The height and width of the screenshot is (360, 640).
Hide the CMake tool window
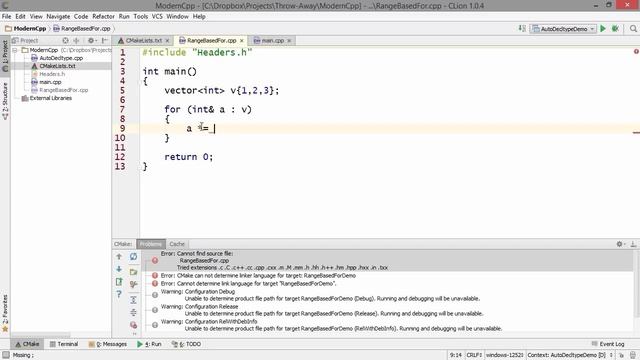pyautogui.click(x=633, y=244)
